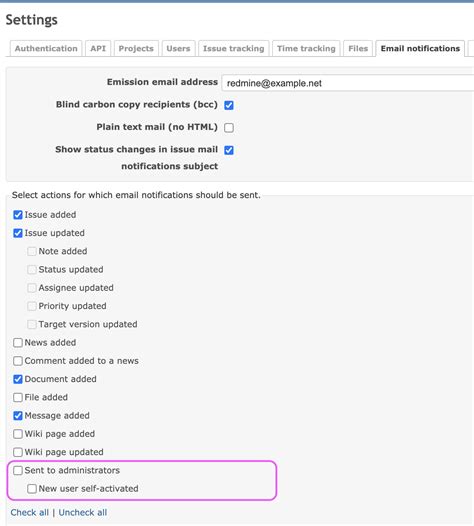Open the Authentication settings tab
The image size is (474, 526).
46,49
